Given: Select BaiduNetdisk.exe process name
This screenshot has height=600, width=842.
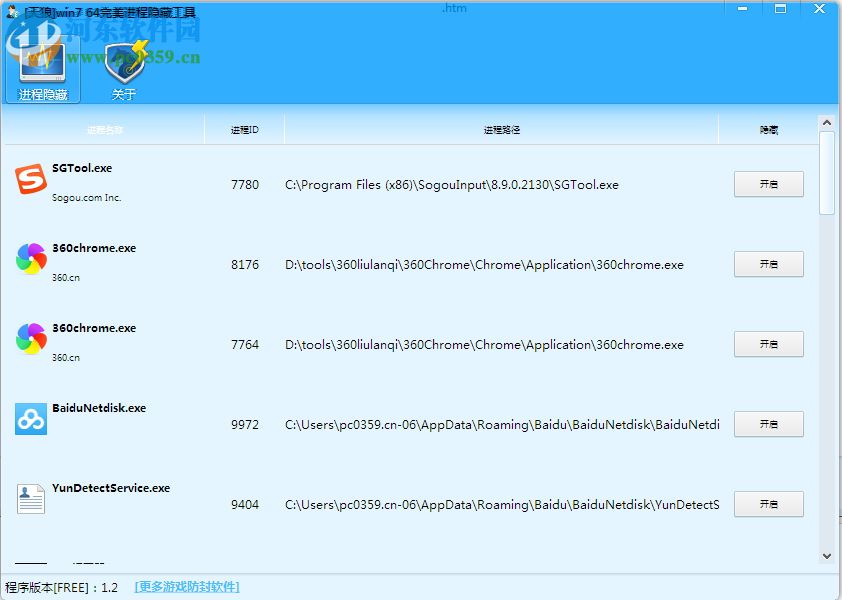Looking at the screenshot, I should click(99, 408).
